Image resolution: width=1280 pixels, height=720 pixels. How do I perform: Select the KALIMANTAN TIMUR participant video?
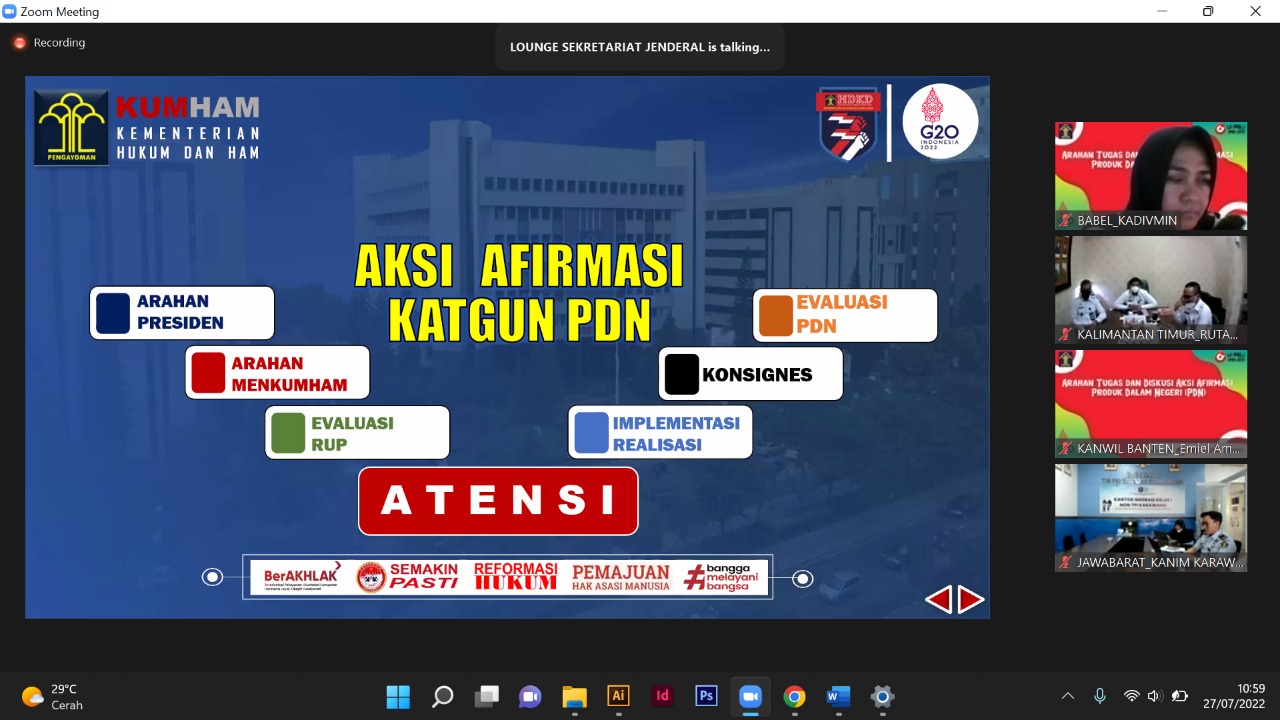1150,290
